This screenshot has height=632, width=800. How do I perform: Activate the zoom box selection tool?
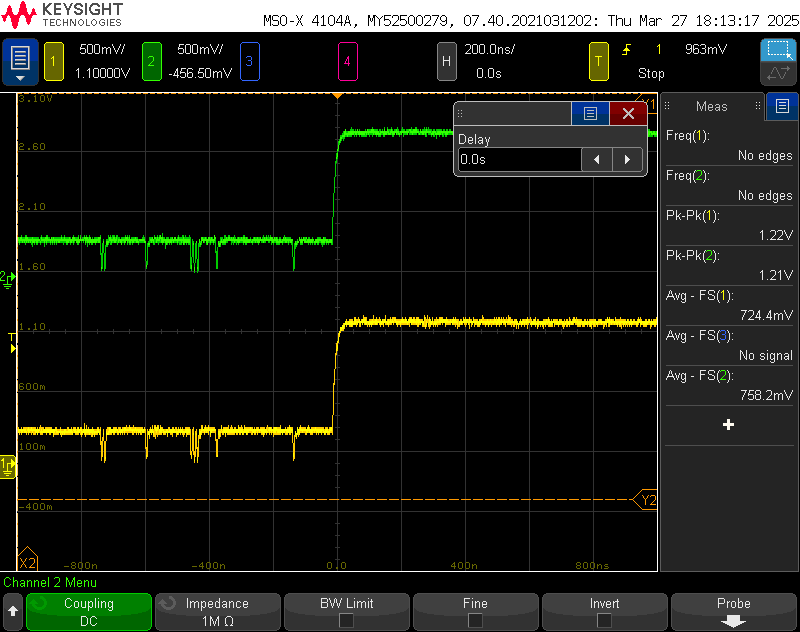click(778, 50)
